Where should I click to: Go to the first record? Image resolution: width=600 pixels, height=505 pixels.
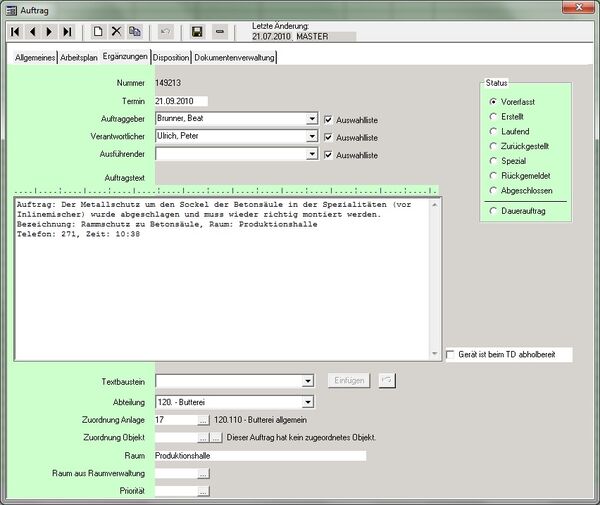[16, 32]
